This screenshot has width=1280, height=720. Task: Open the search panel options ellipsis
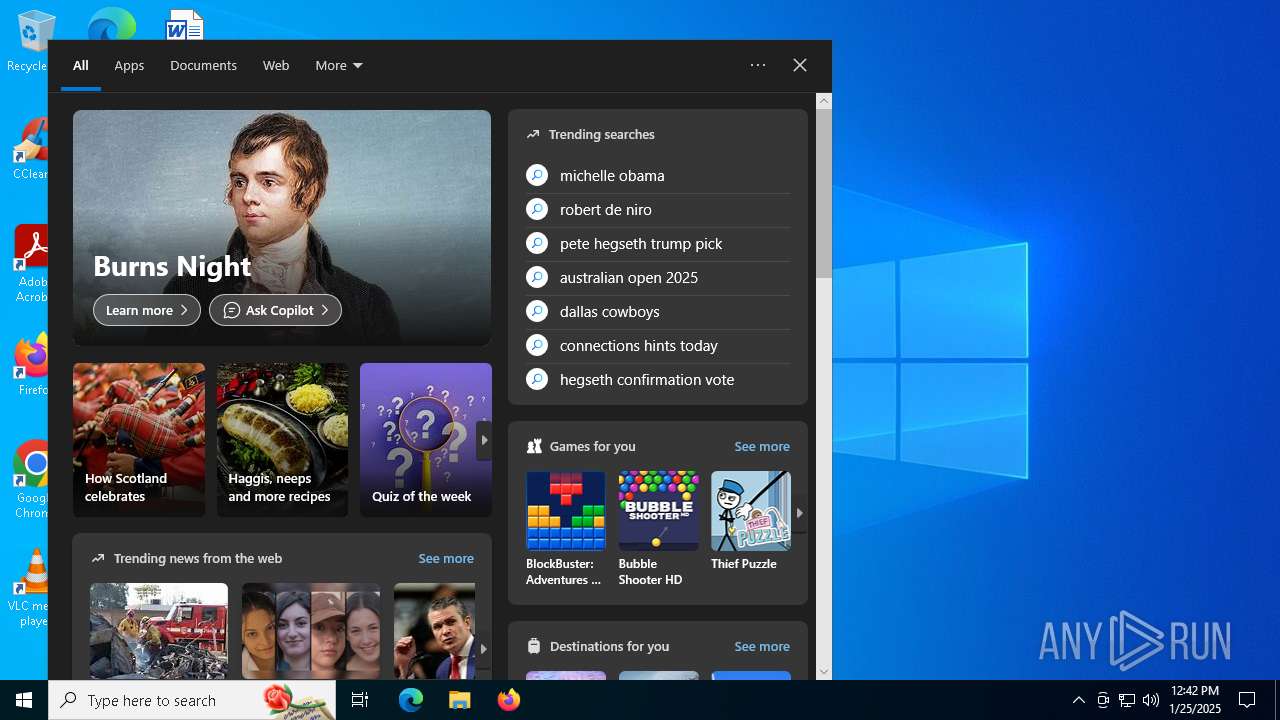[758, 65]
